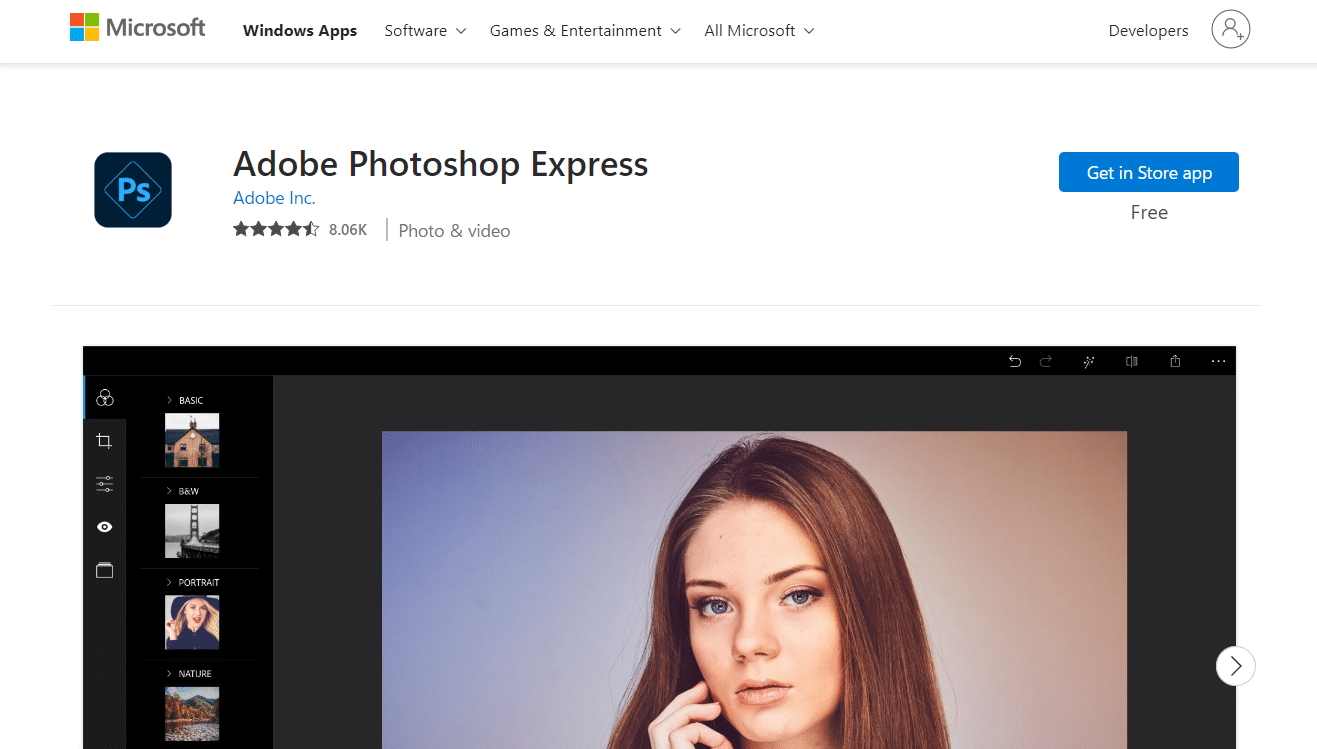Open the Photo & video category link

click(454, 231)
